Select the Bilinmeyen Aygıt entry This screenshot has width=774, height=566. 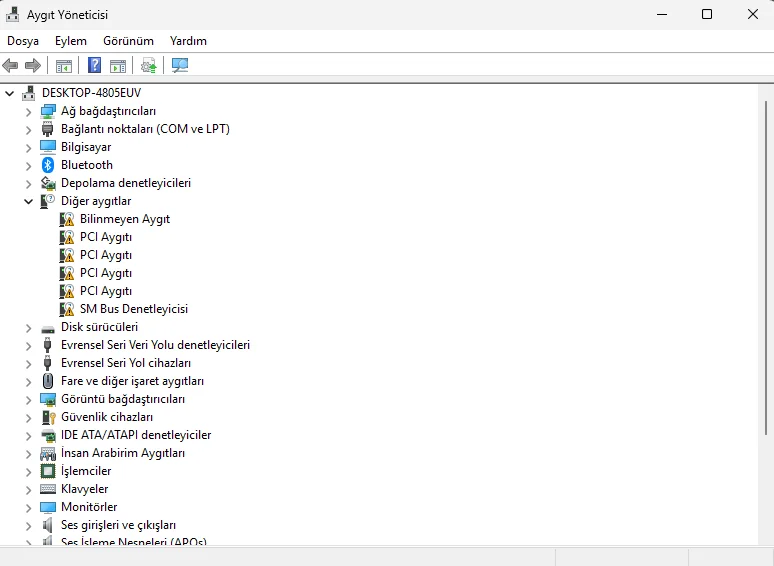(x=125, y=219)
